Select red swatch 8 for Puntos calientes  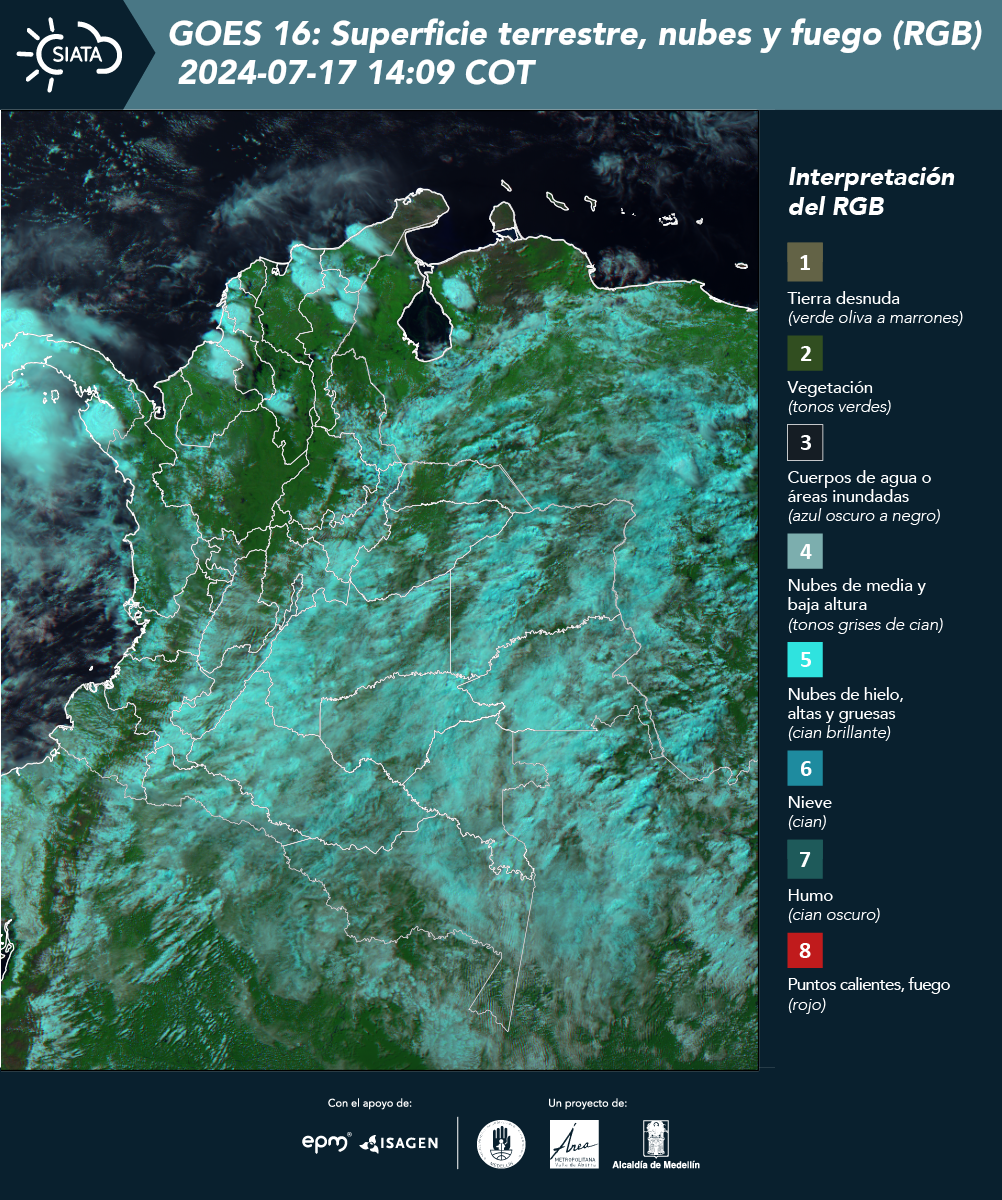[805, 950]
